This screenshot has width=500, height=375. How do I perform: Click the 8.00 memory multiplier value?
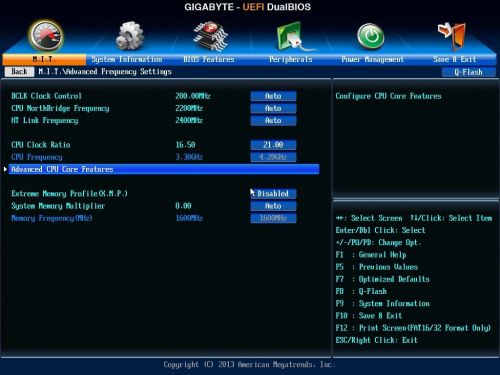click(x=183, y=206)
